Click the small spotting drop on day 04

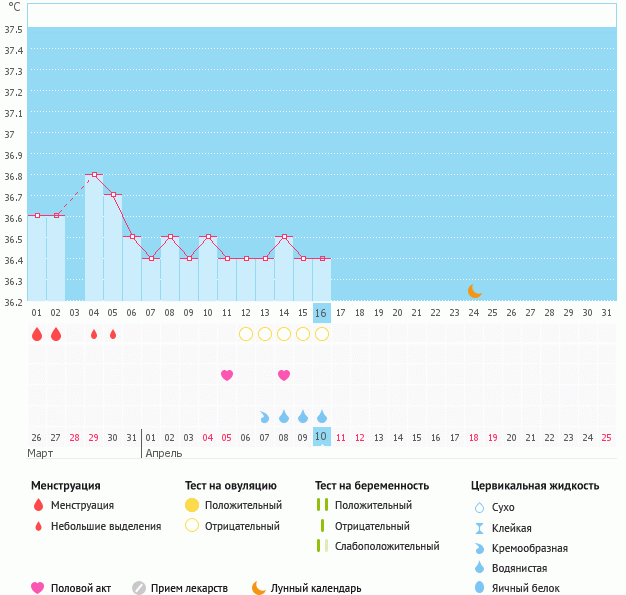pyautogui.click(x=94, y=334)
